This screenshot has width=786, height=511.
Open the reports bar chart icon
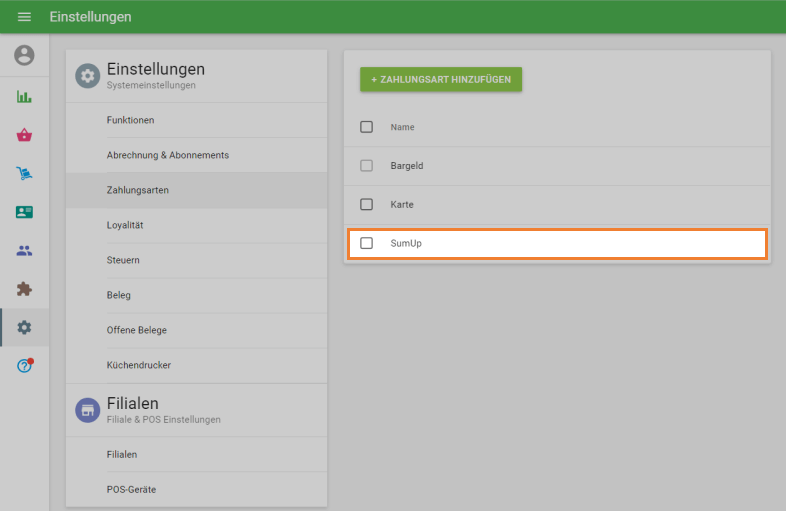pos(24,97)
